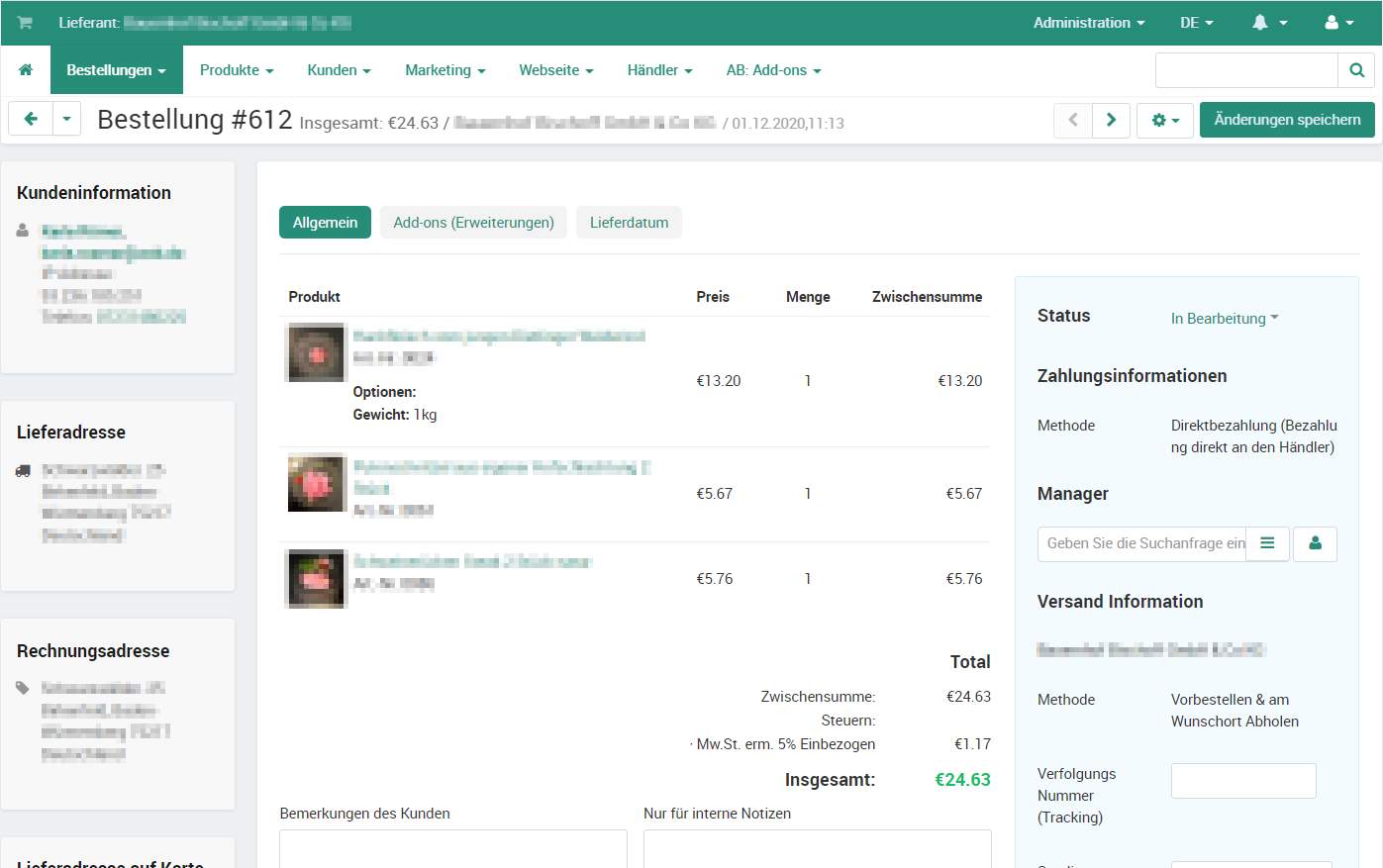Expand the Administration dropdown
The height and width of the screenshot is (868, 1383).
click(1089, 23)
